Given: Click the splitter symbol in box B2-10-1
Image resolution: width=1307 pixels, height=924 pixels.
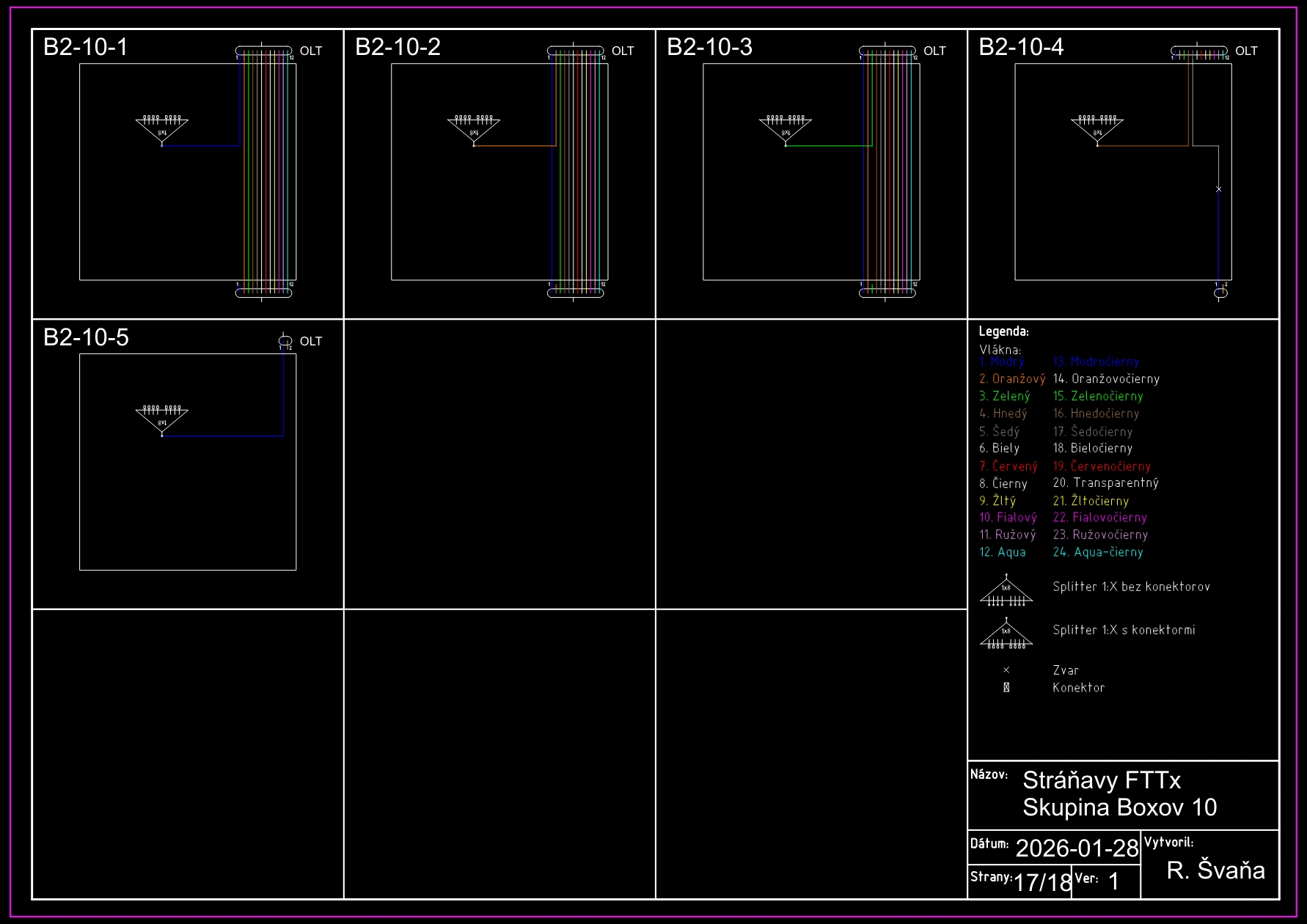Looking at the screenshot, I should (162, 129).
